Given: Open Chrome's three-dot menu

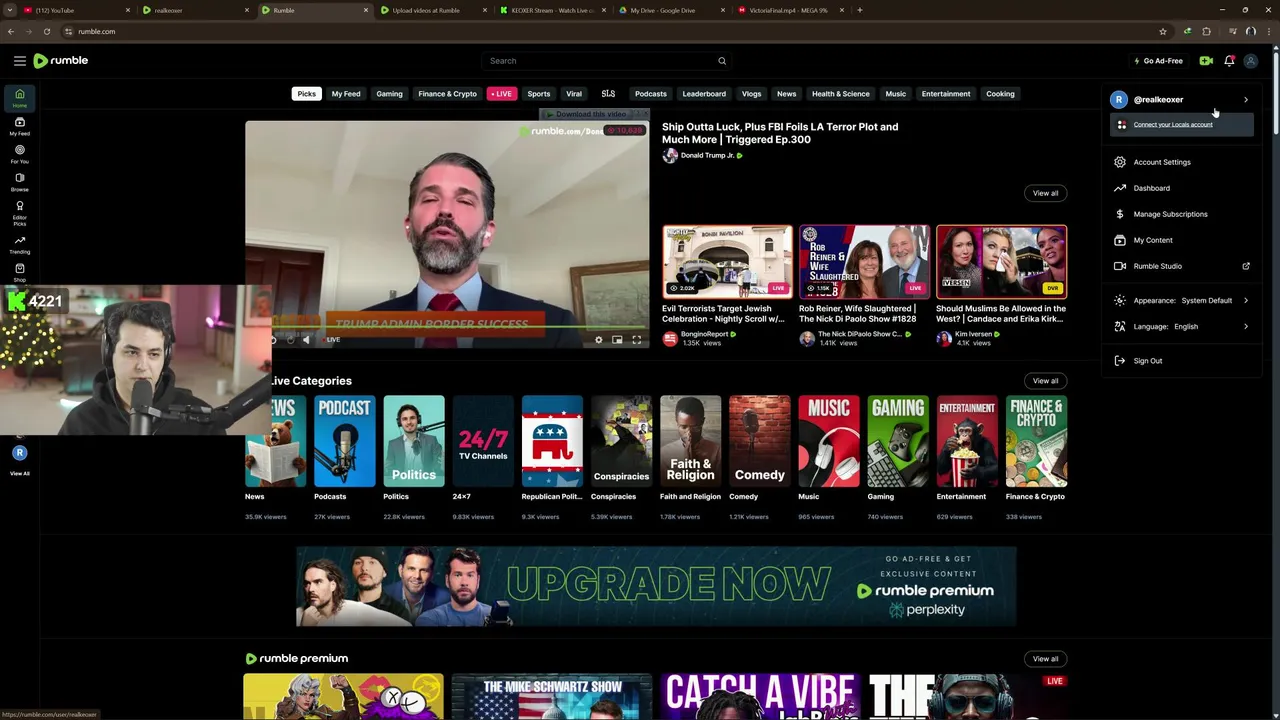Looking at the screenshot, I should coord(1269,31).
